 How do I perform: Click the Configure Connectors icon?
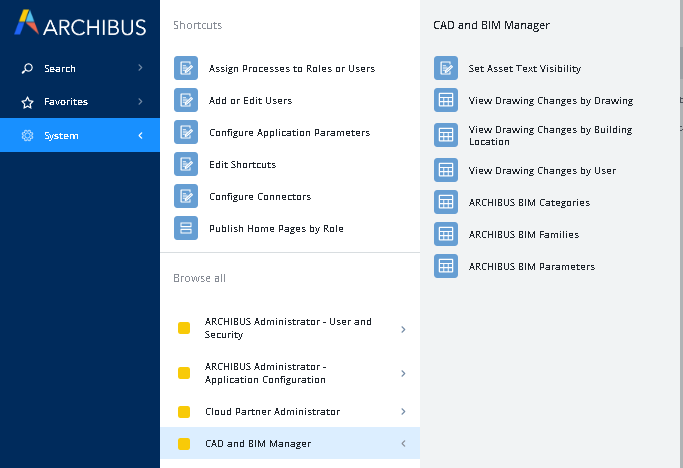186,196
